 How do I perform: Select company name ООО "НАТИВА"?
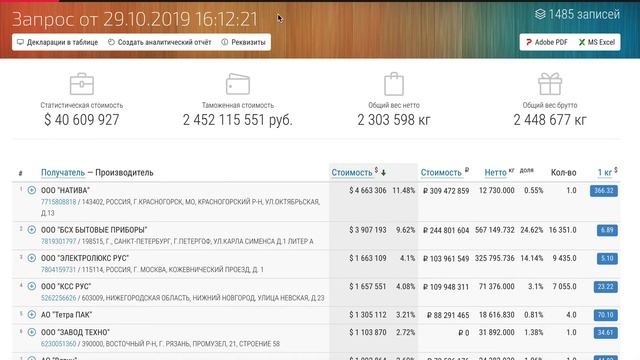65,191
